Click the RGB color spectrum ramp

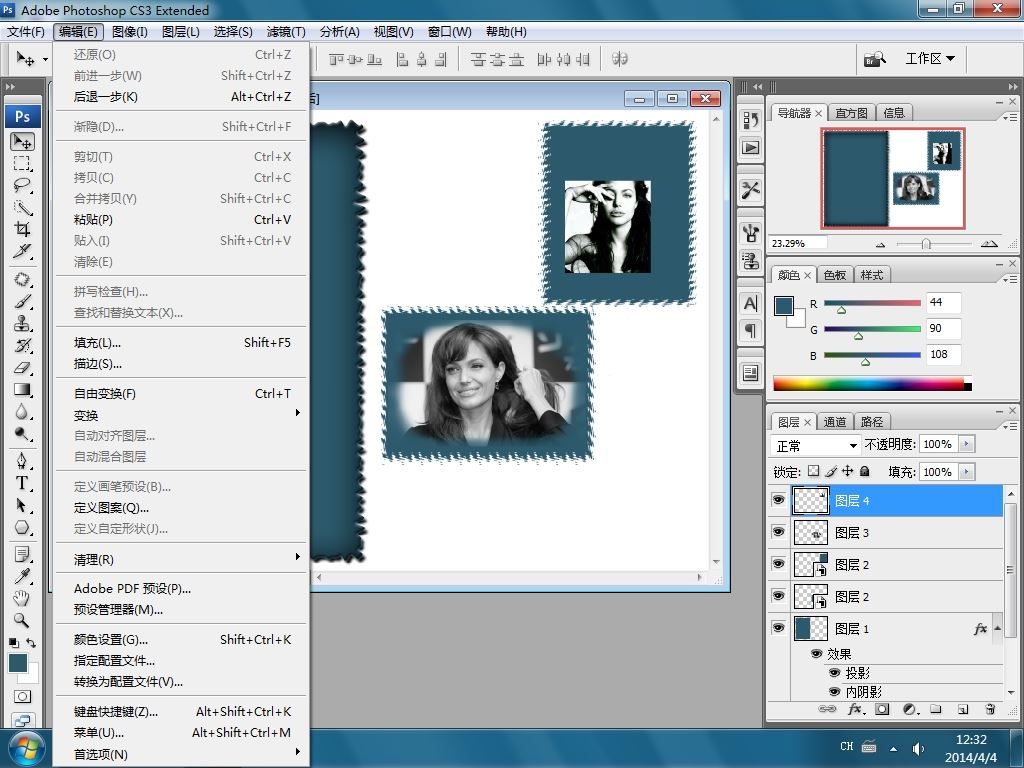tap(867, 384)
